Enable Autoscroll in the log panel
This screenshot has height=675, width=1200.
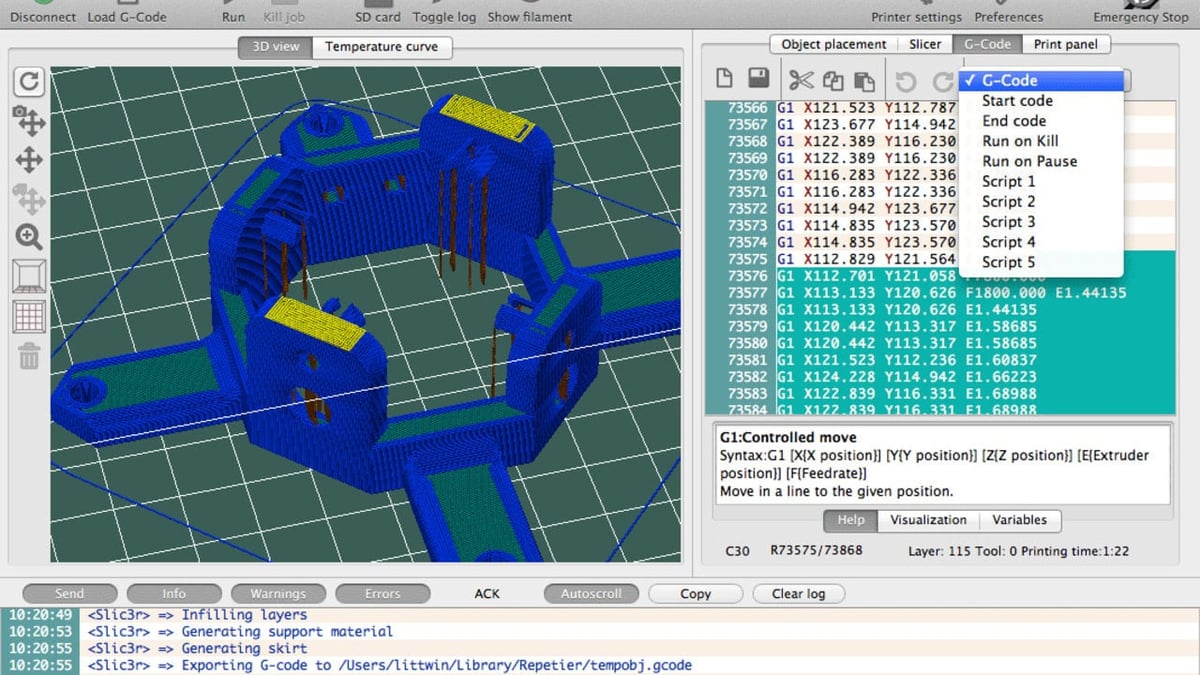(590, 593)
